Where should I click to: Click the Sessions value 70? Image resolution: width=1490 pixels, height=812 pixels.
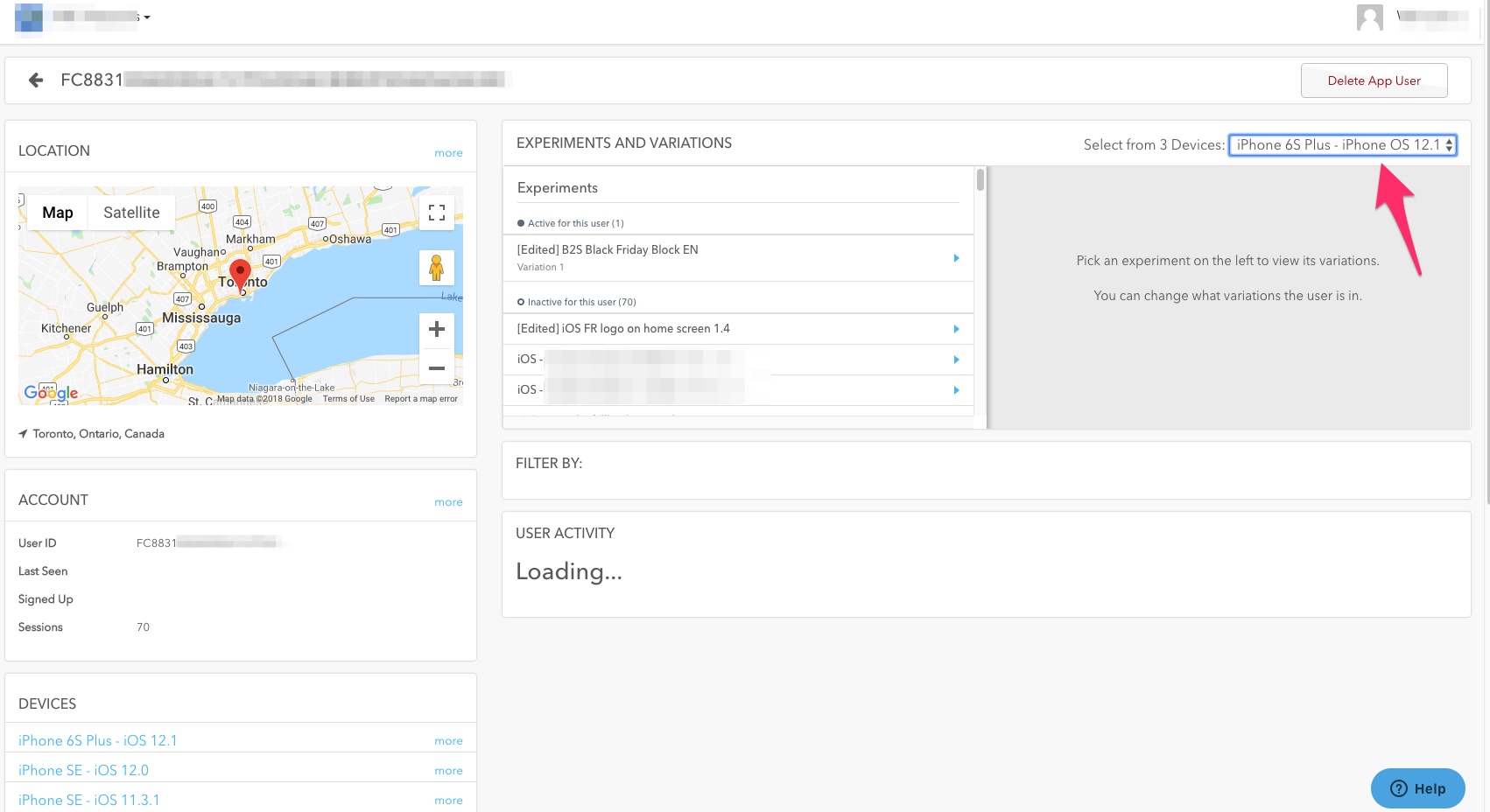(x=143, y=627)
